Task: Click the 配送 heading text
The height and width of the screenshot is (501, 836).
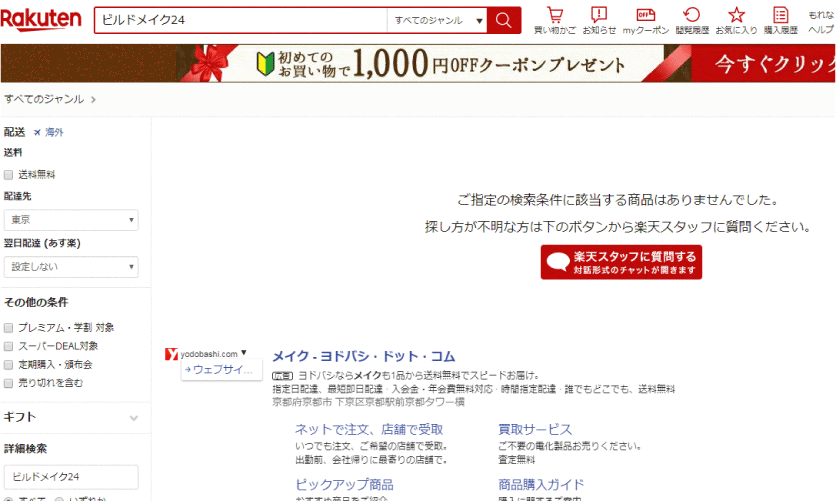Action: pyautogui.click(x=14, y=132)
